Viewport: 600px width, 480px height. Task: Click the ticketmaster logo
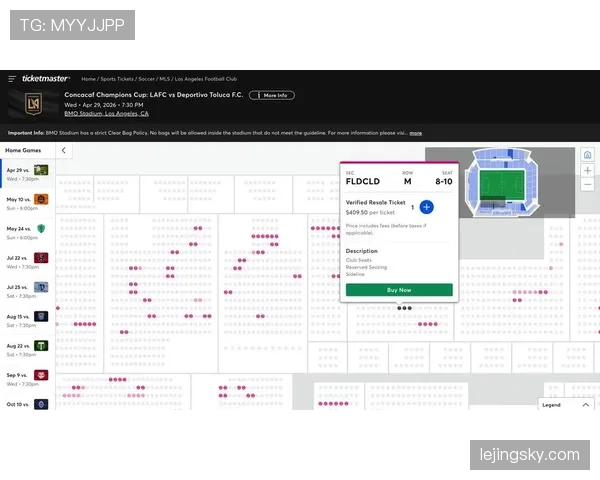[x=46, y=78]
